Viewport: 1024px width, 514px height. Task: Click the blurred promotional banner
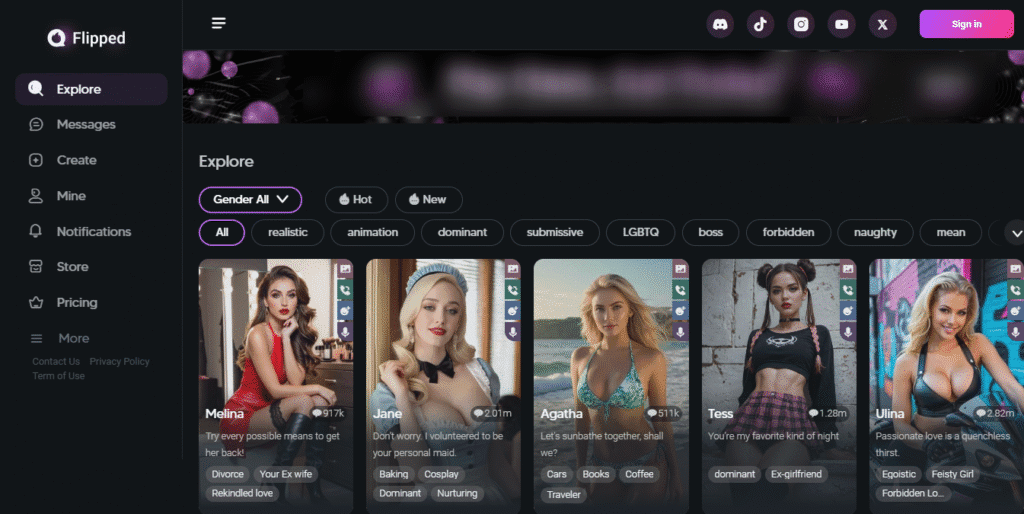click(x=603, y=87)
